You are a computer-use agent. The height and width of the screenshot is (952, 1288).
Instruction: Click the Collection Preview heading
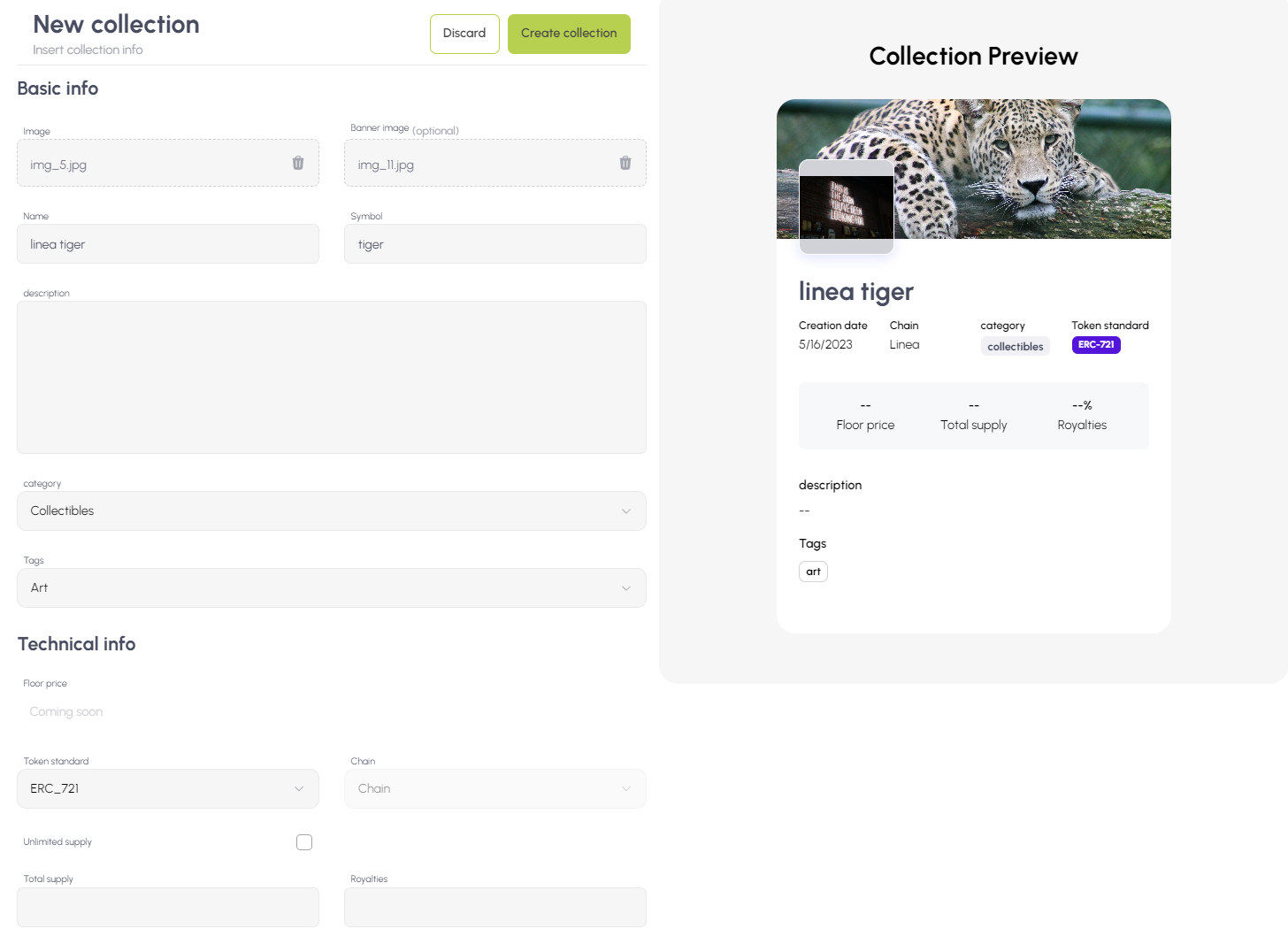tap(973, 56)
